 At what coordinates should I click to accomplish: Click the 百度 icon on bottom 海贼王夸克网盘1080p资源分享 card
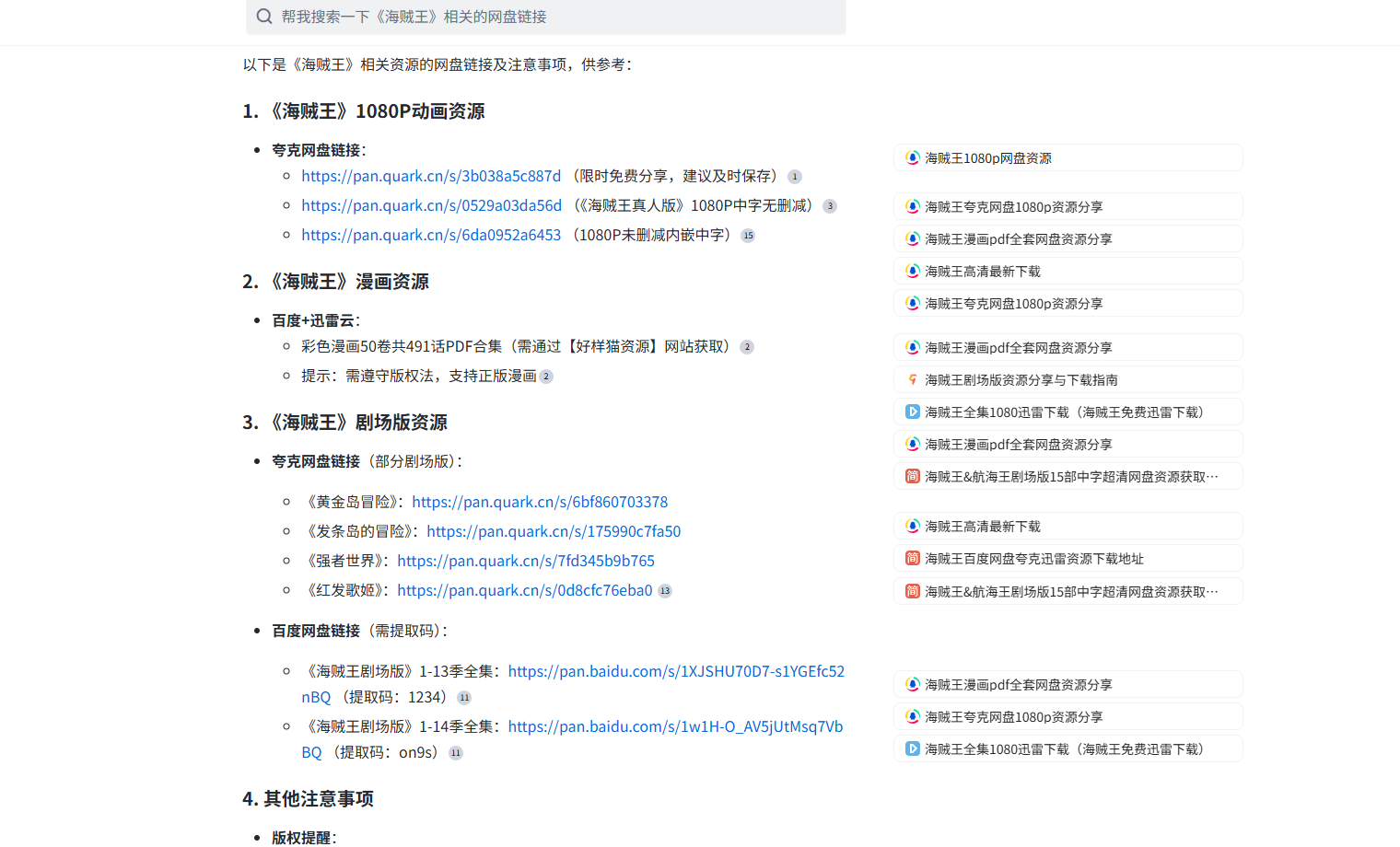pos(912,716)
